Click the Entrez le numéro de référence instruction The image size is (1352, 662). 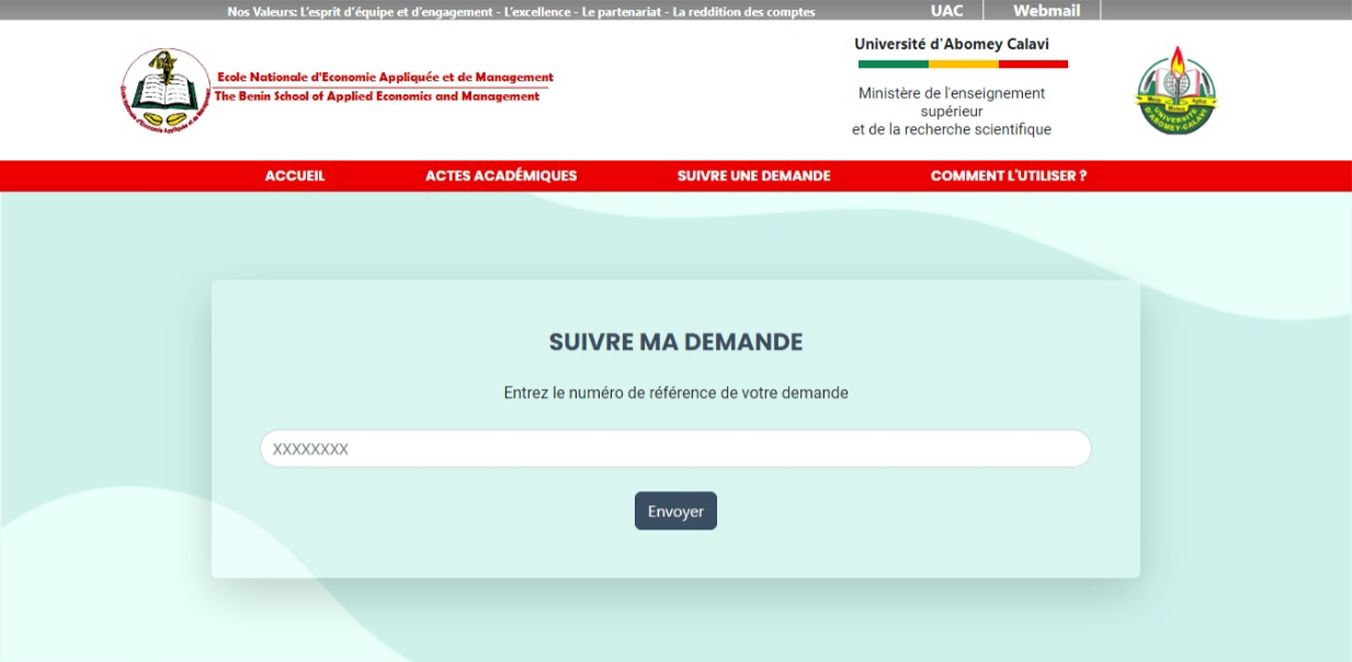coord(675,393)
